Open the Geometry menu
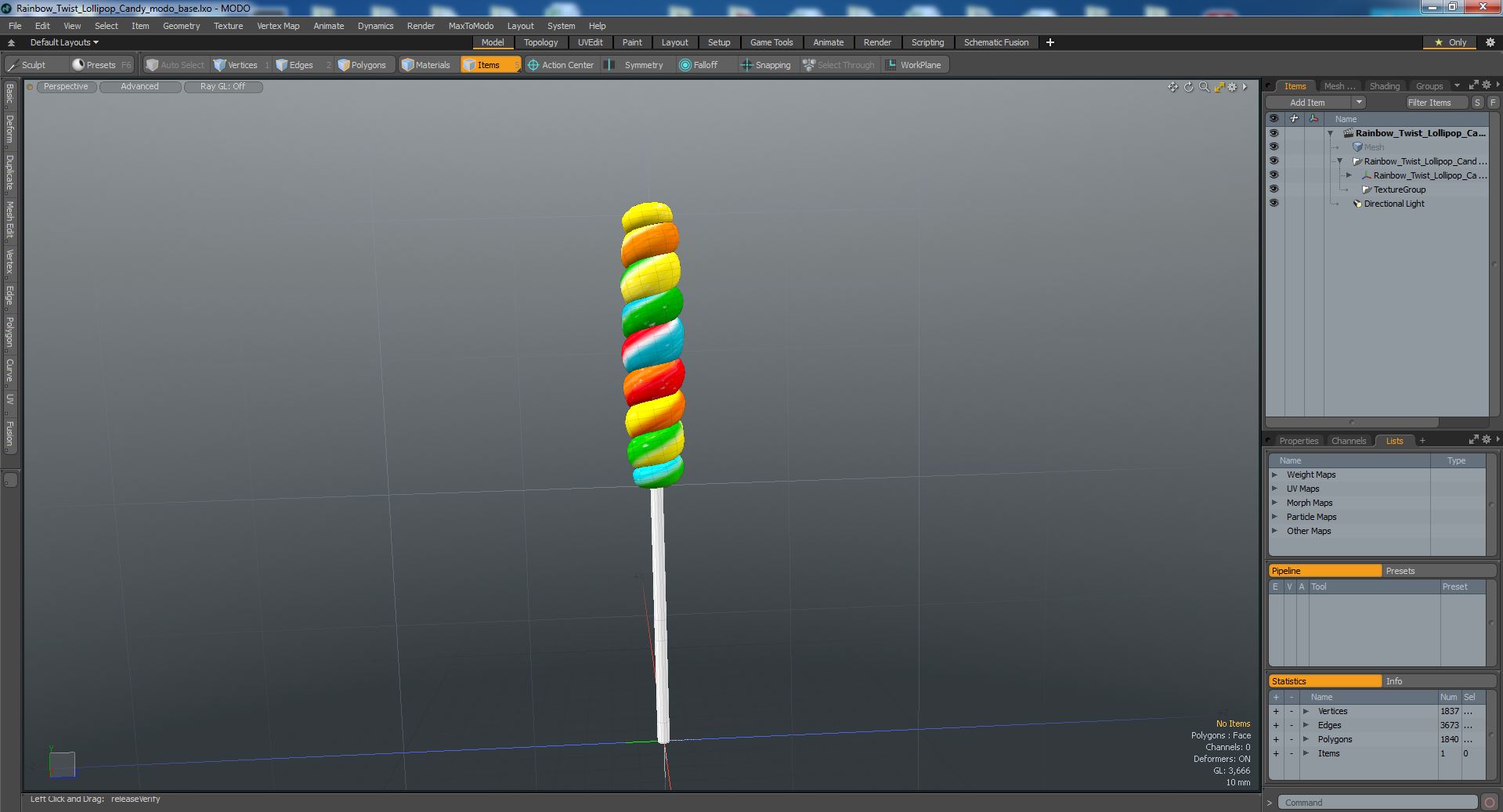Viewport: 1503px width, 812px height. (181, 26)
